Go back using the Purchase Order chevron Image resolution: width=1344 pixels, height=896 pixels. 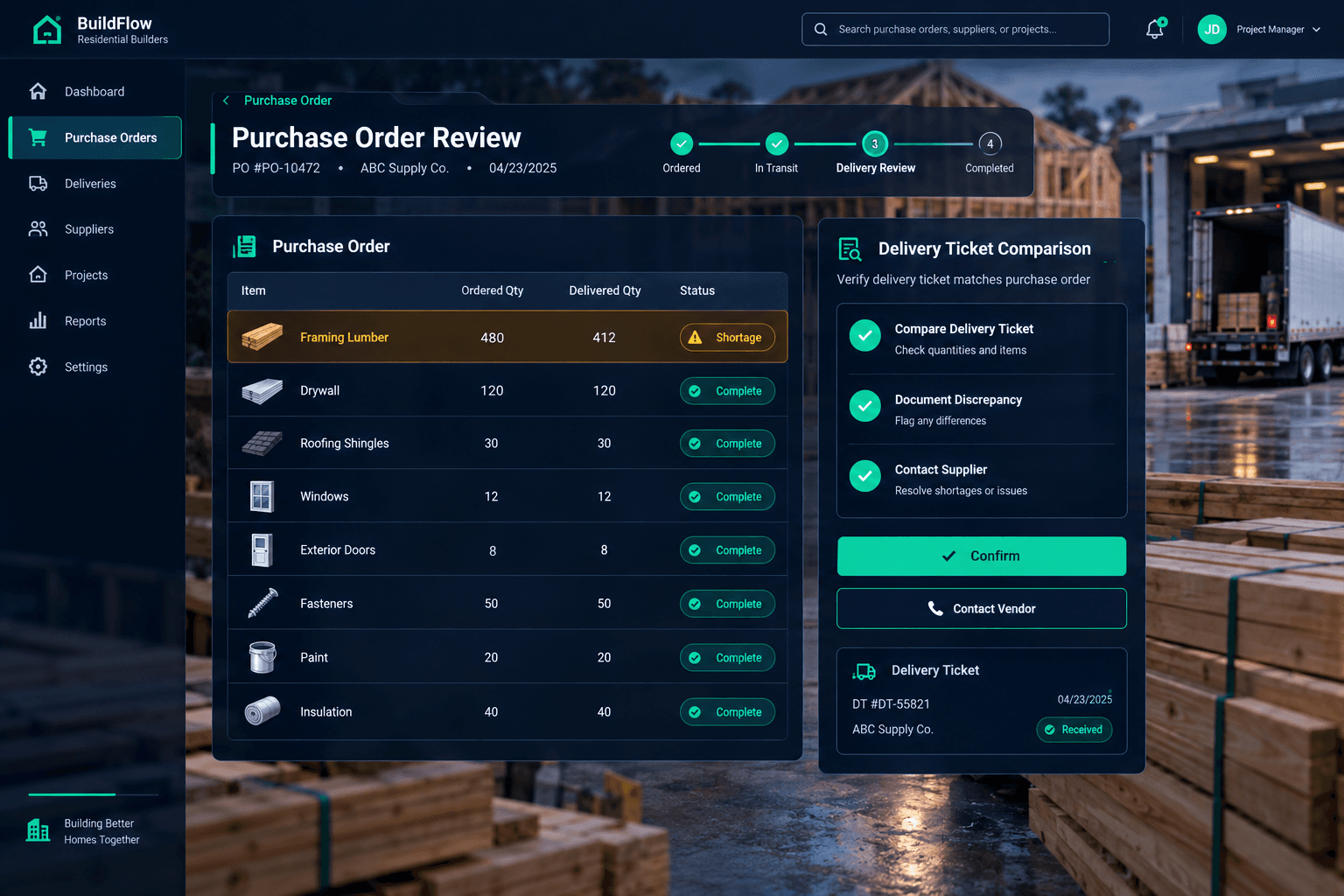[226, 101]
